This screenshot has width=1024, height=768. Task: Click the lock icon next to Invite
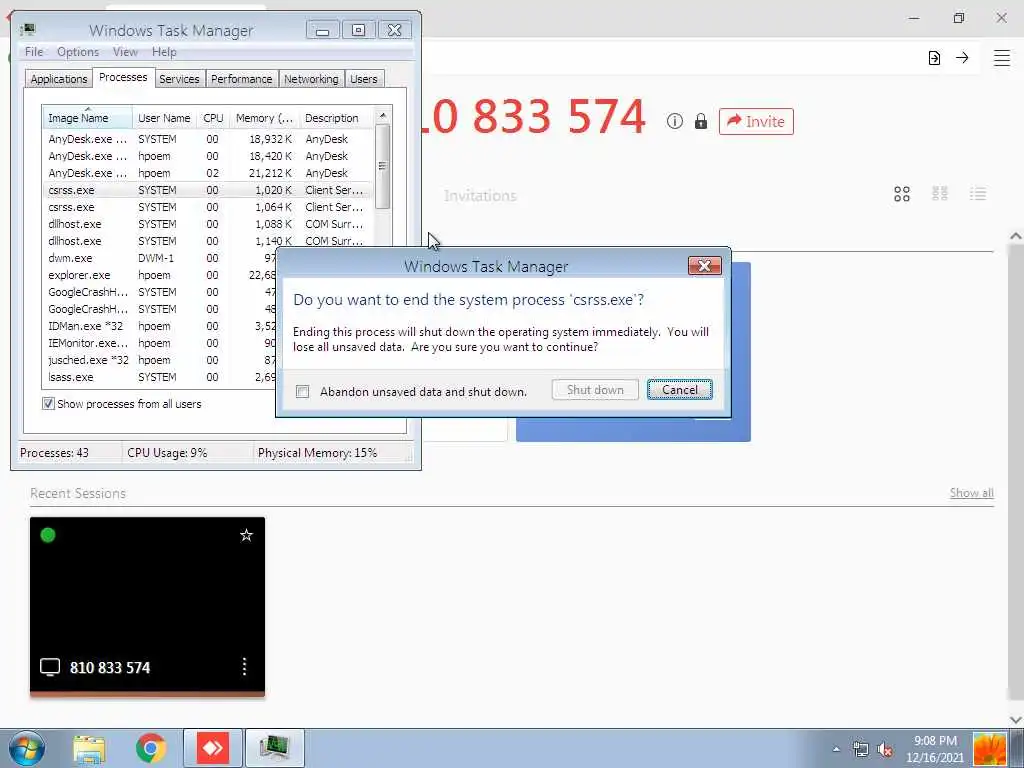[x=701, y=121]
